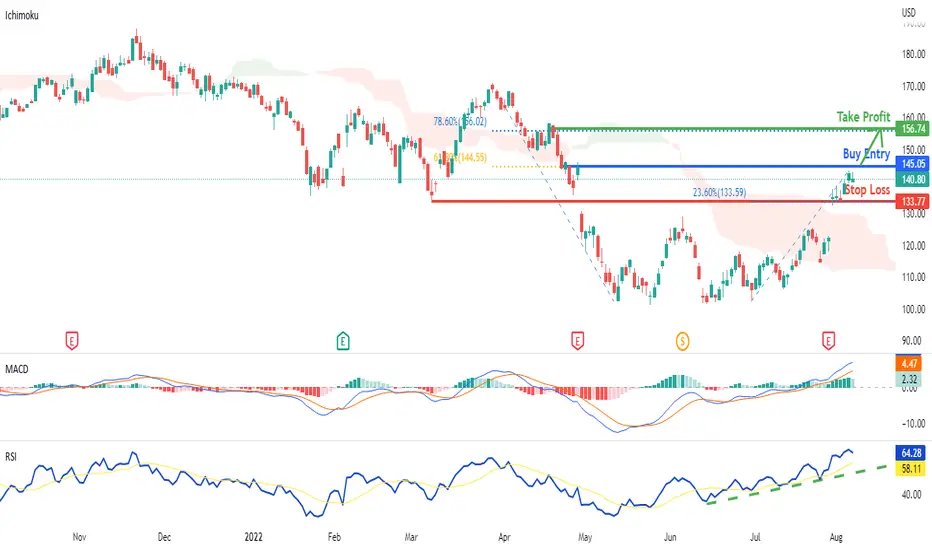Select the MACD indicator label

pyautogui.click(x=17, y=369)
